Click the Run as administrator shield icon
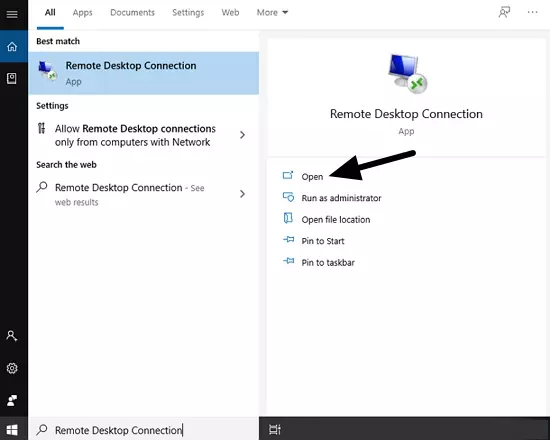 click(x=288, y=197)
